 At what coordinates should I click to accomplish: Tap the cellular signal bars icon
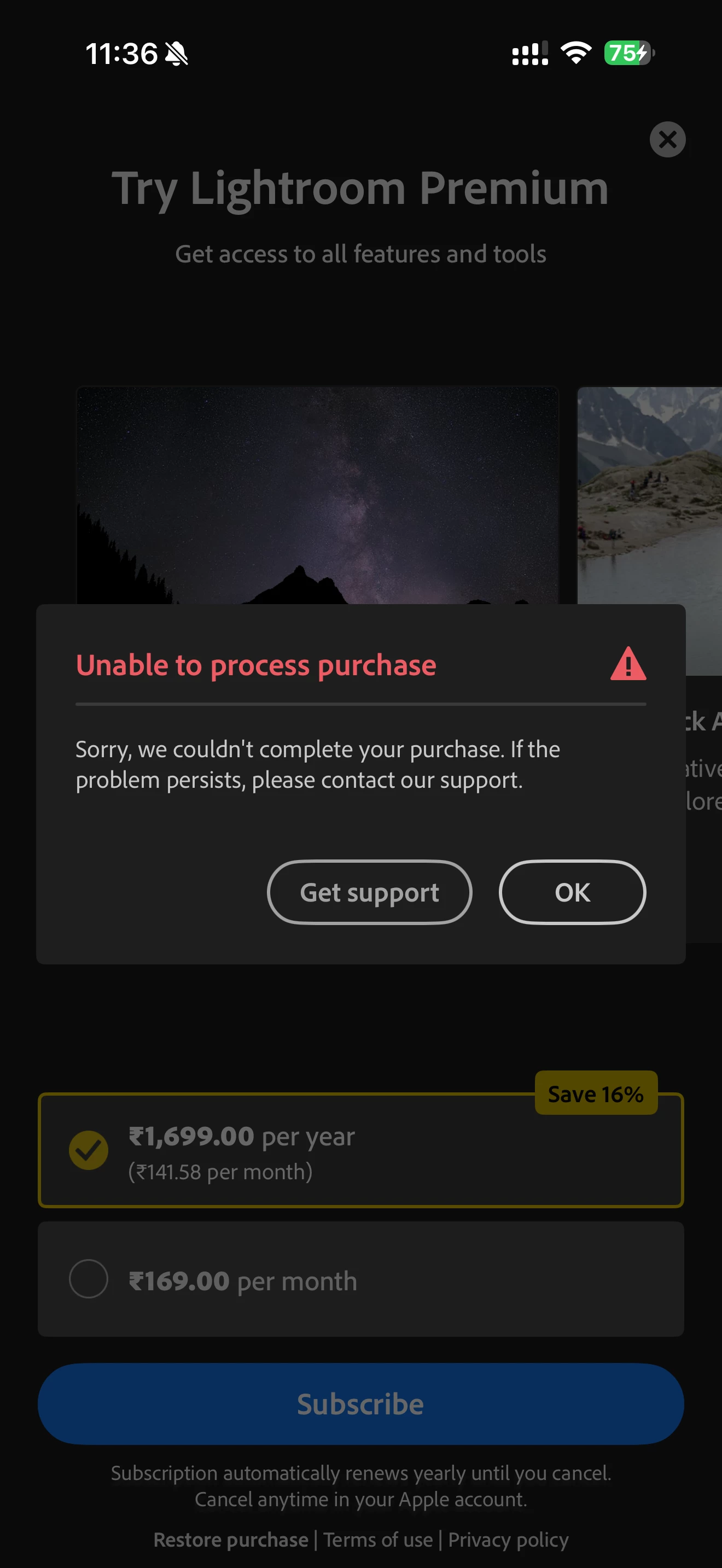coord(529,53)
